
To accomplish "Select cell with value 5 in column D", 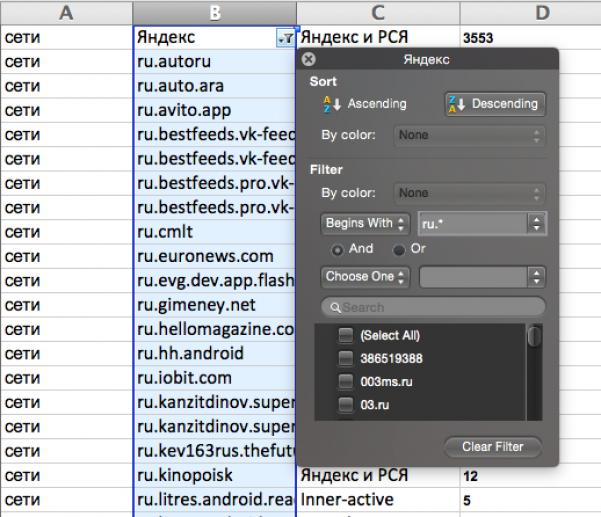I will pyautogui.click(x=531, y=499).
